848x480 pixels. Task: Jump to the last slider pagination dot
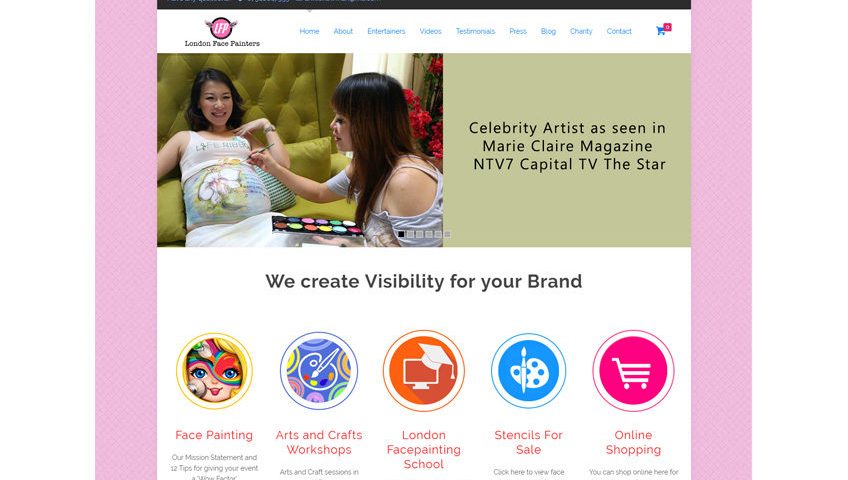point(447,234)
